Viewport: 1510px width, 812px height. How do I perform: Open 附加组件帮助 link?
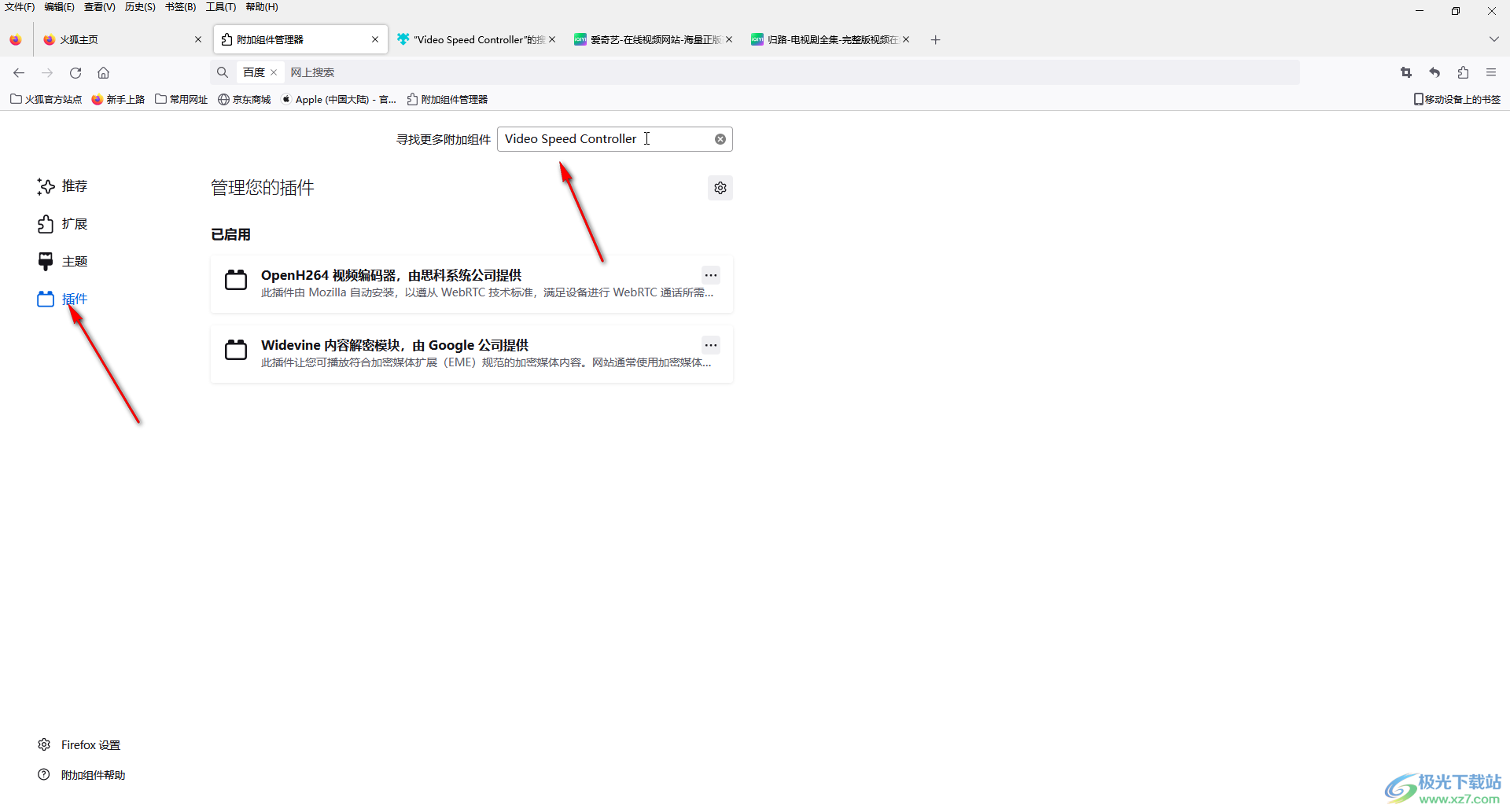[x=82, y=774]
